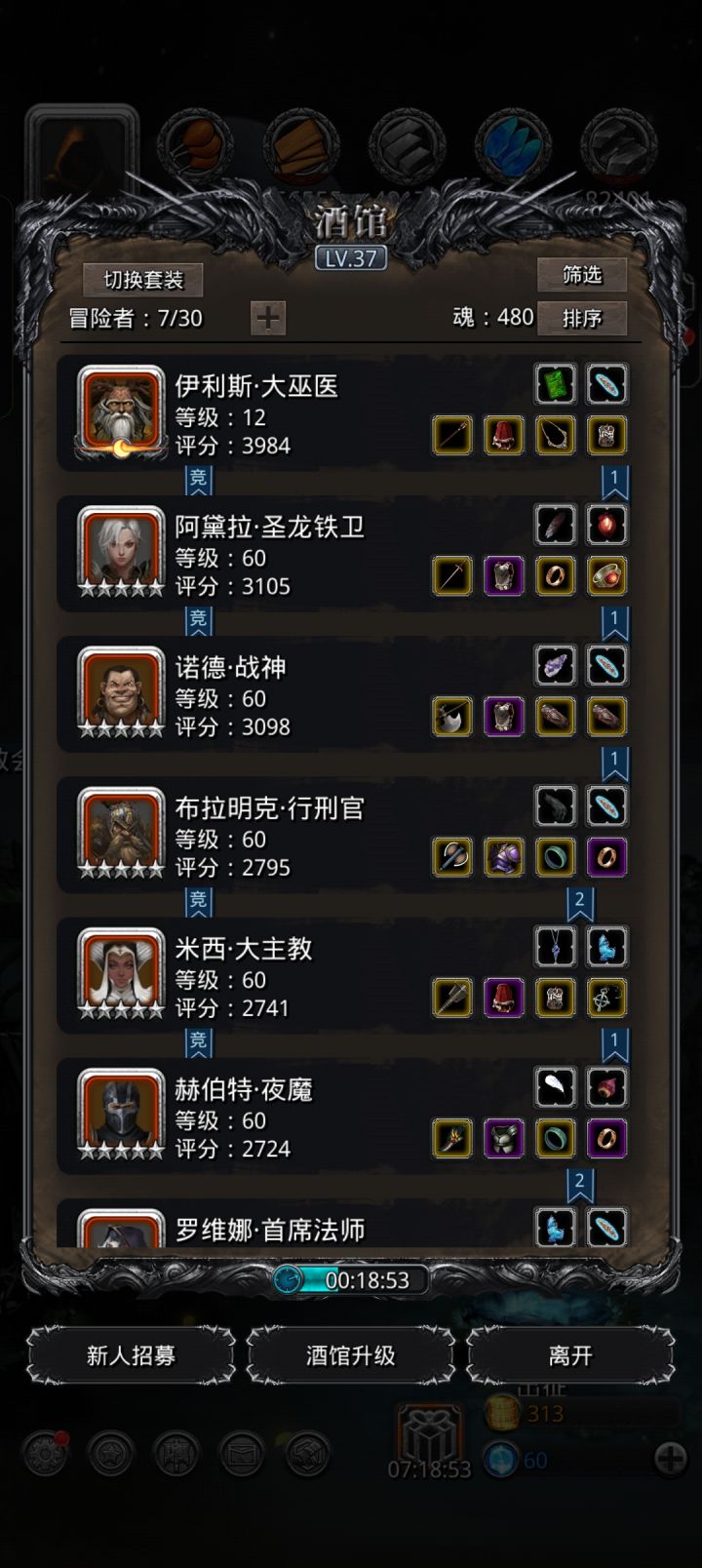Select 布拉明克·行刑官's purple helmet armor icon
The height and width of the screenshot is (1568, 702).
click(x=504, y=857)
